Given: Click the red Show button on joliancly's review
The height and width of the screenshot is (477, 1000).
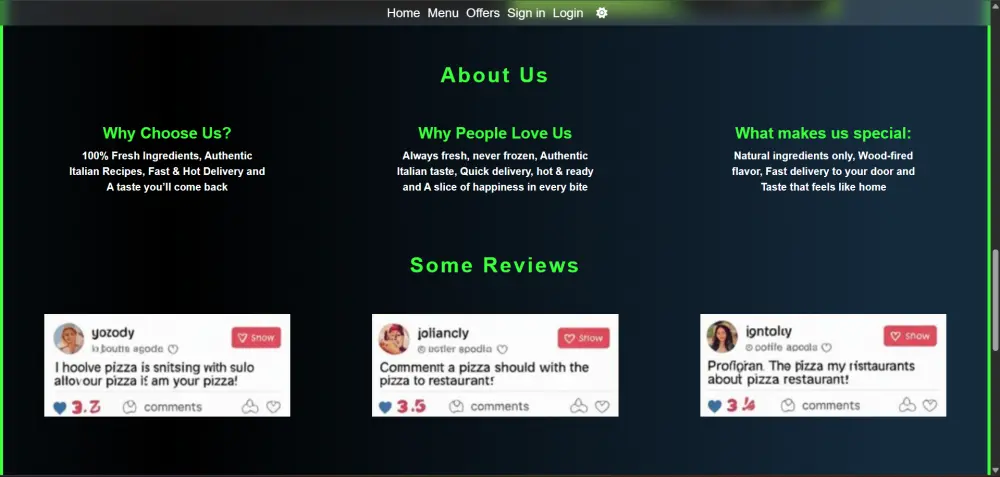Looking at the screenshot, I should click(584, 338).
